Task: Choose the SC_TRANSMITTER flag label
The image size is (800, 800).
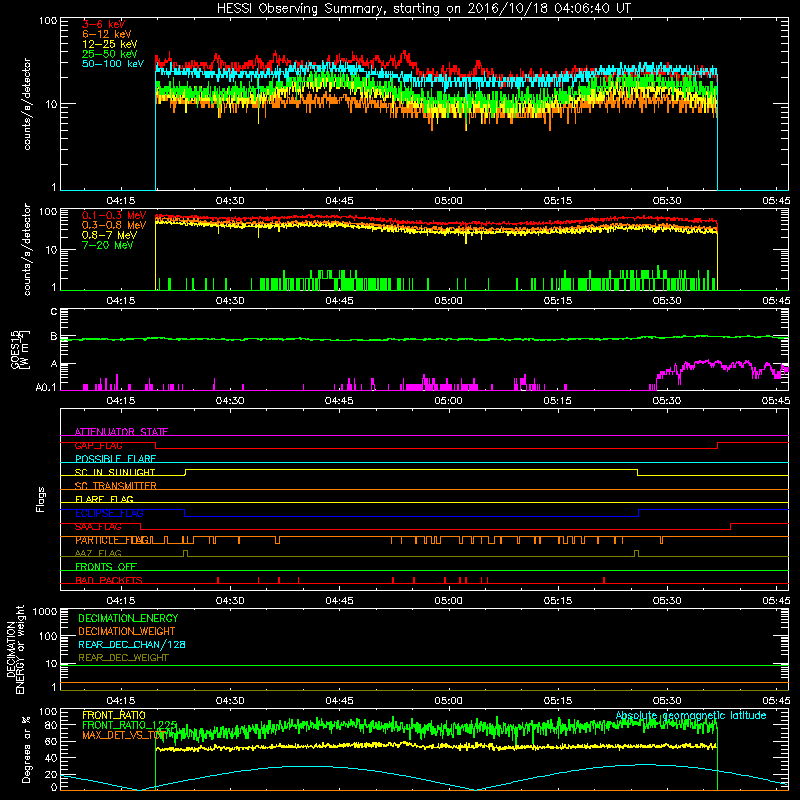Action: pyautogui.click(x=115, y=485)
